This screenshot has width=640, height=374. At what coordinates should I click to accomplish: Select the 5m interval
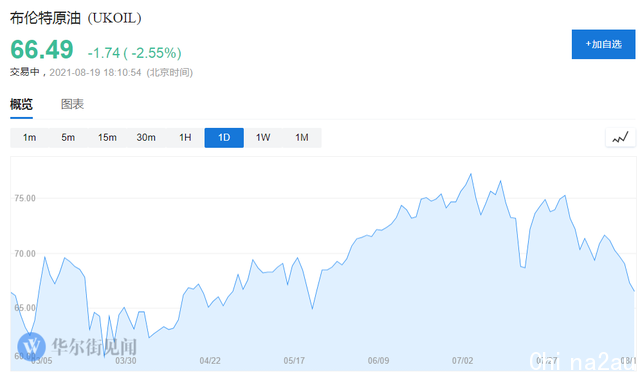(x=68, y=138)
